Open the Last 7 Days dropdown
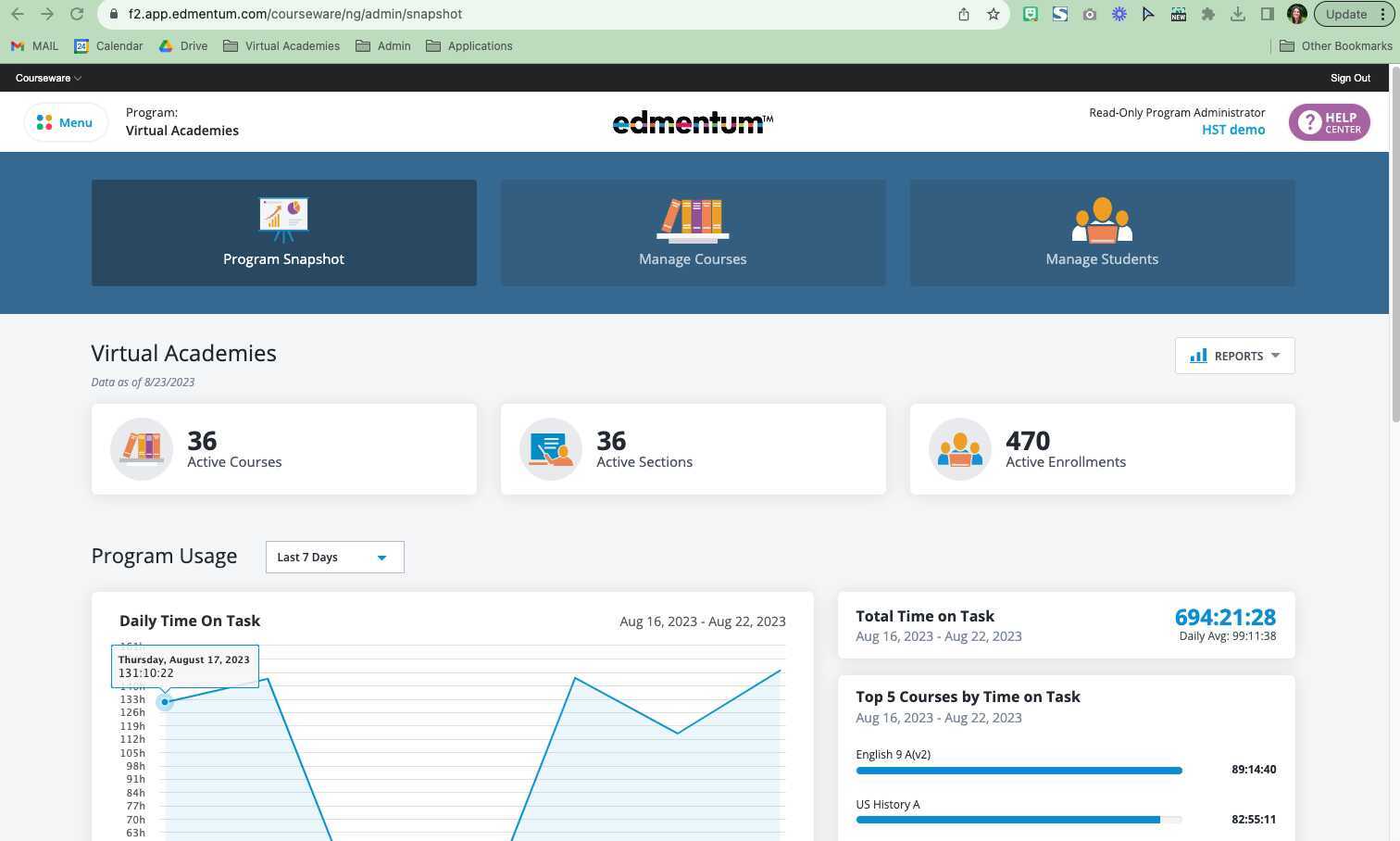This screenshot has width=1400, height=841. [333, 557]
